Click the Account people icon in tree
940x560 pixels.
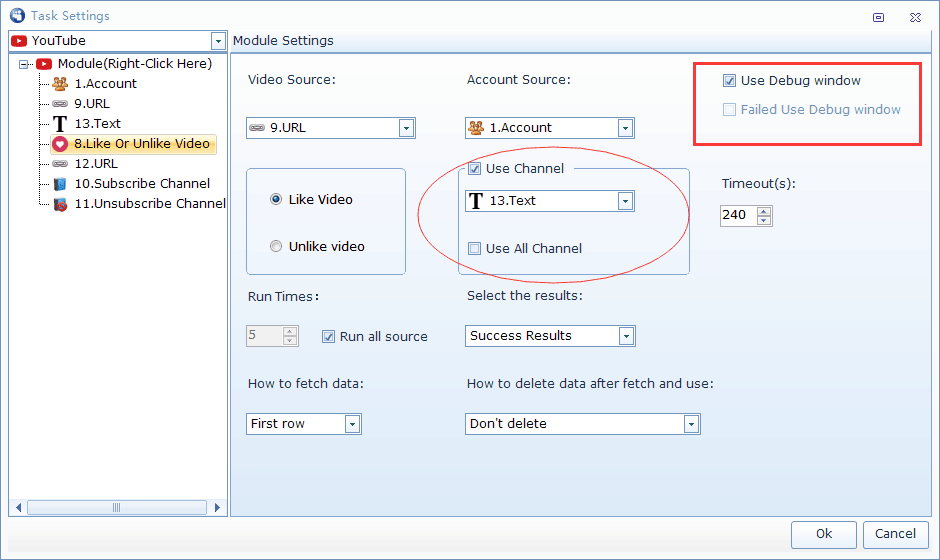[x=60, y=84]
